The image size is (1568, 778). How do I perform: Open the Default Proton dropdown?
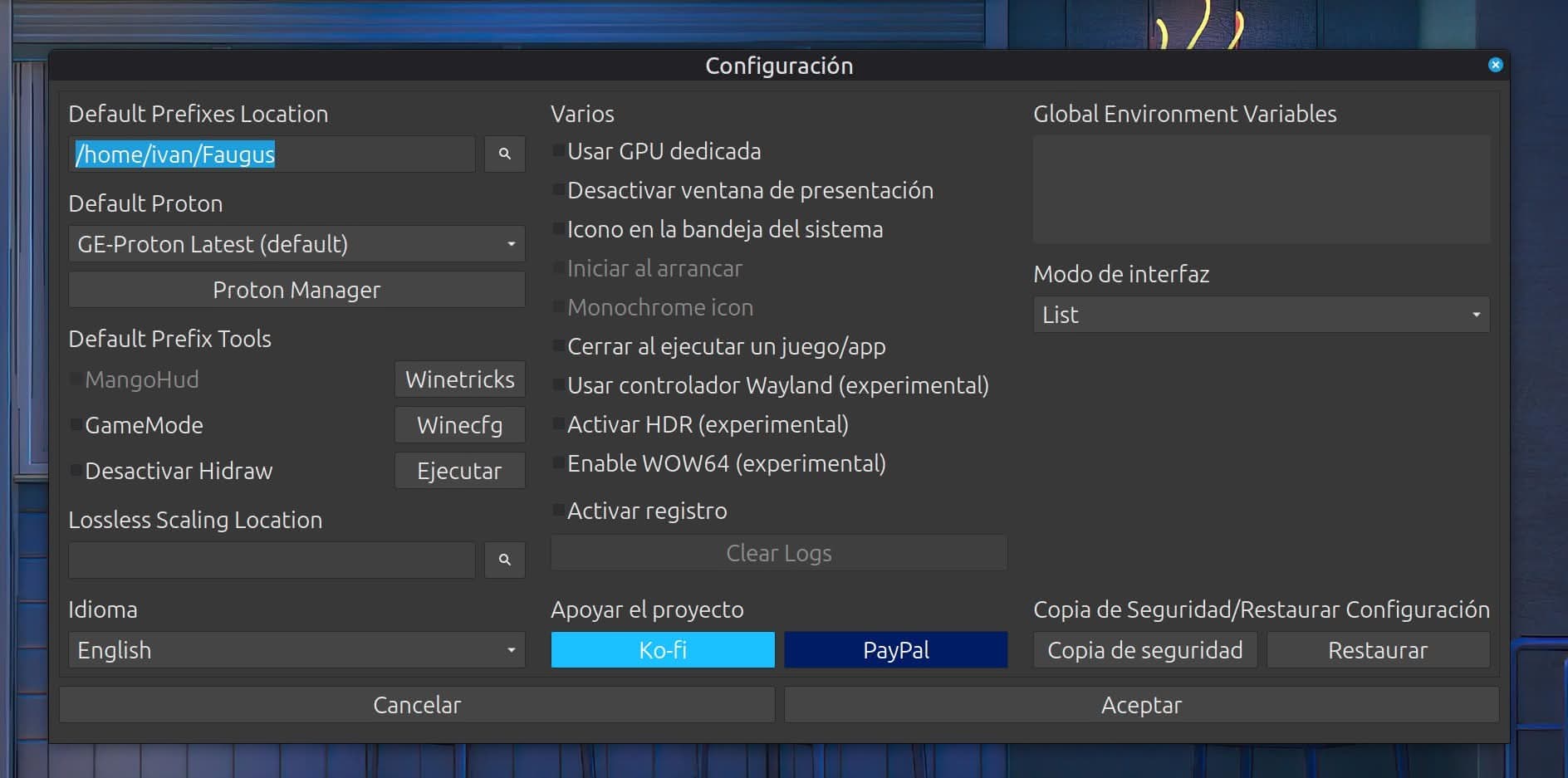296,244
